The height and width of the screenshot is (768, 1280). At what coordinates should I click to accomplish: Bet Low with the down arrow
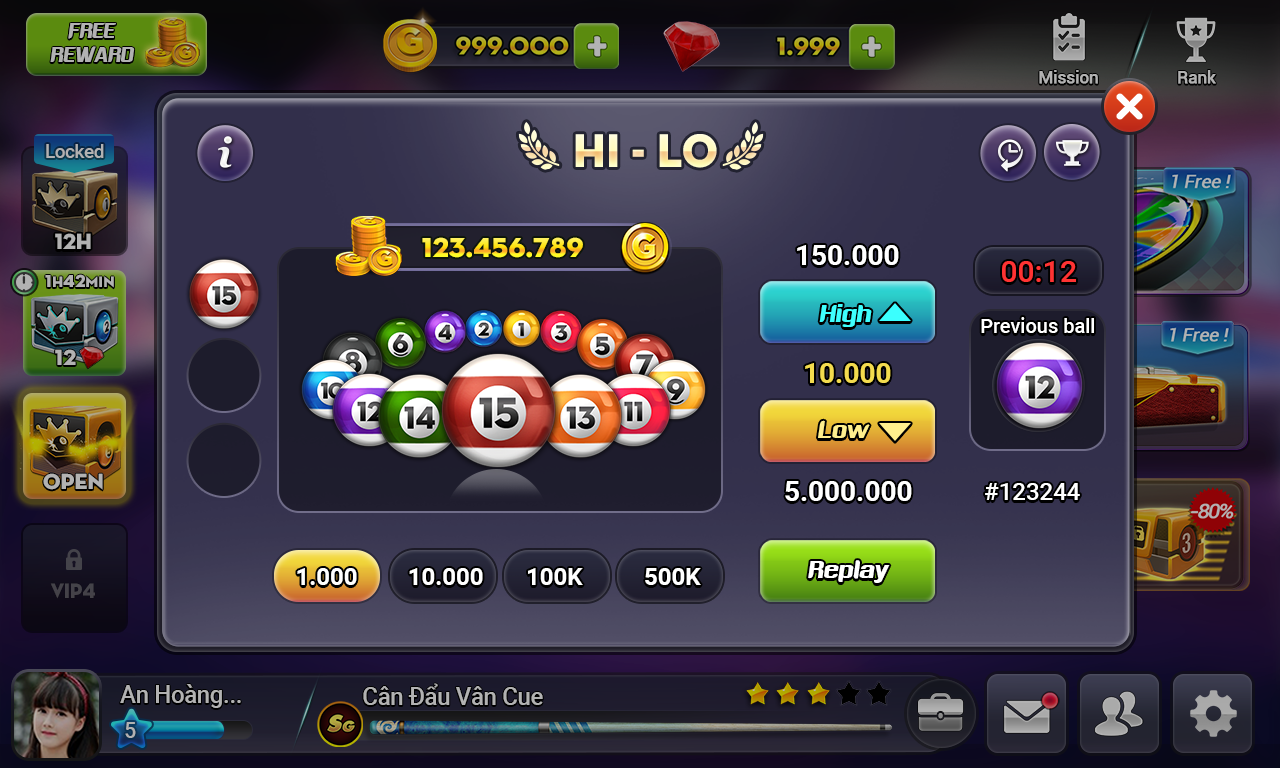coord(847,431)
